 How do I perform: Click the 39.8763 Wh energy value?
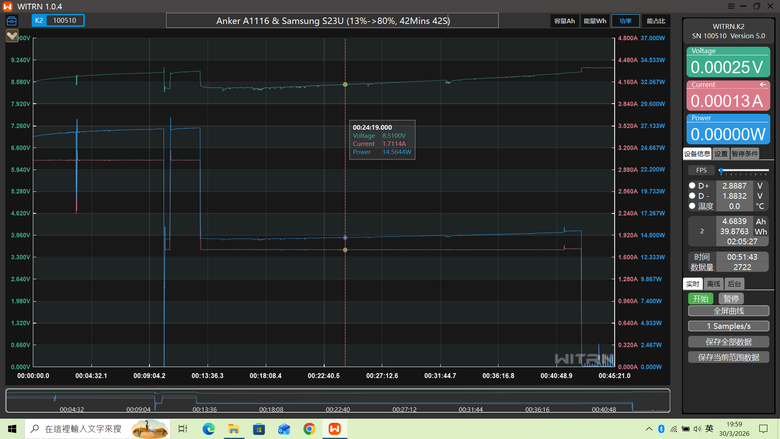pyautogui.click(x=734, y=231)
